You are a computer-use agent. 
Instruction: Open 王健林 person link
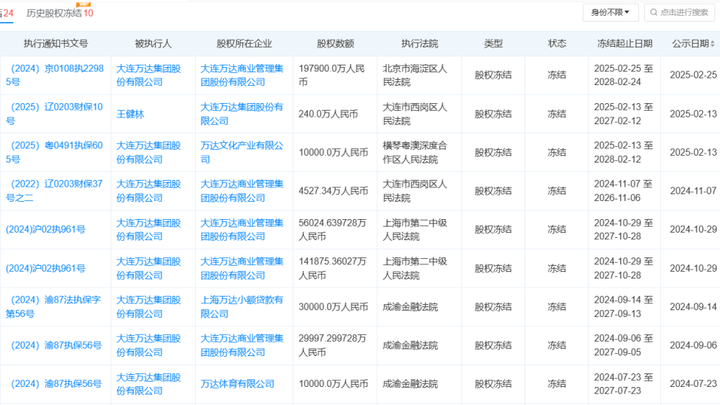tap(130, 114)
